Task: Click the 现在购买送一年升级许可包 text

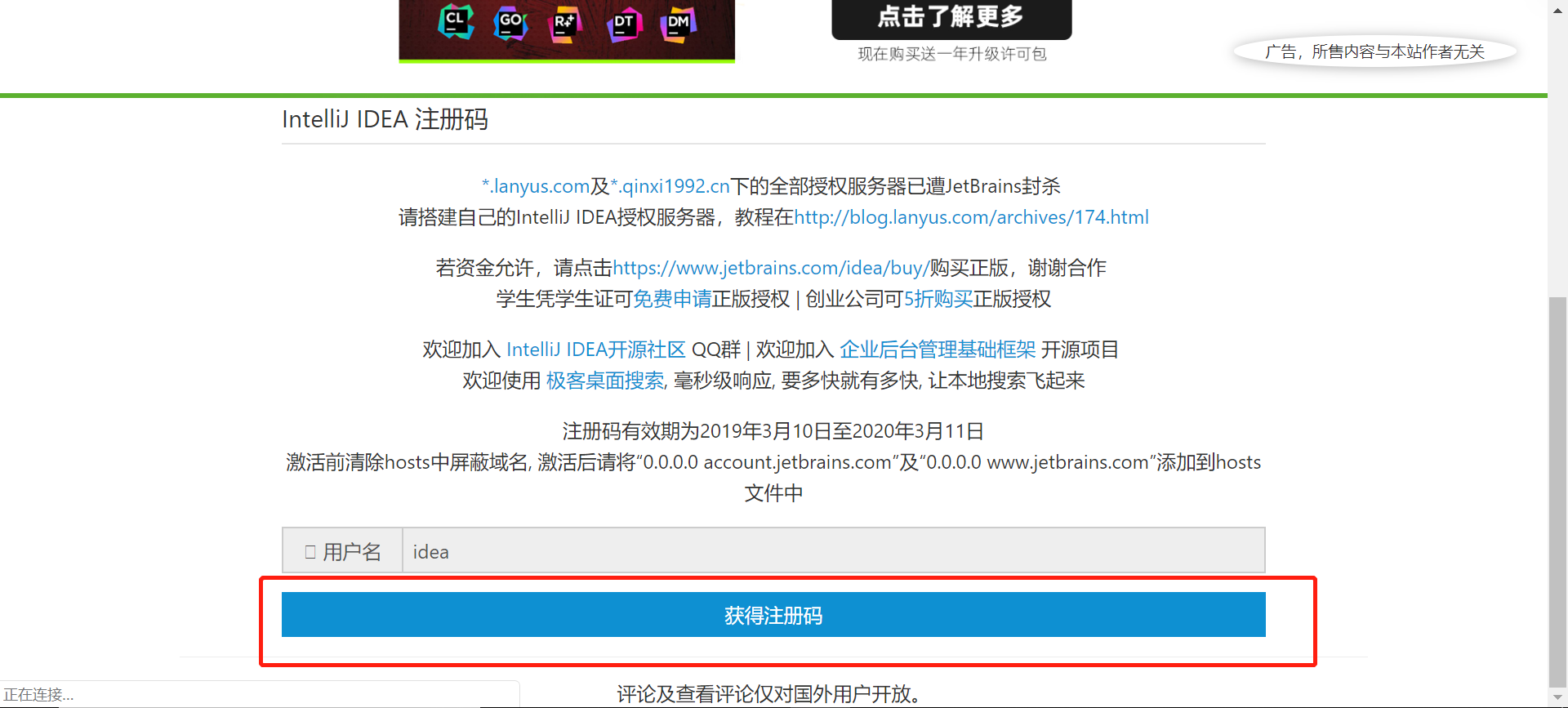Action: (x=951, y=54)
